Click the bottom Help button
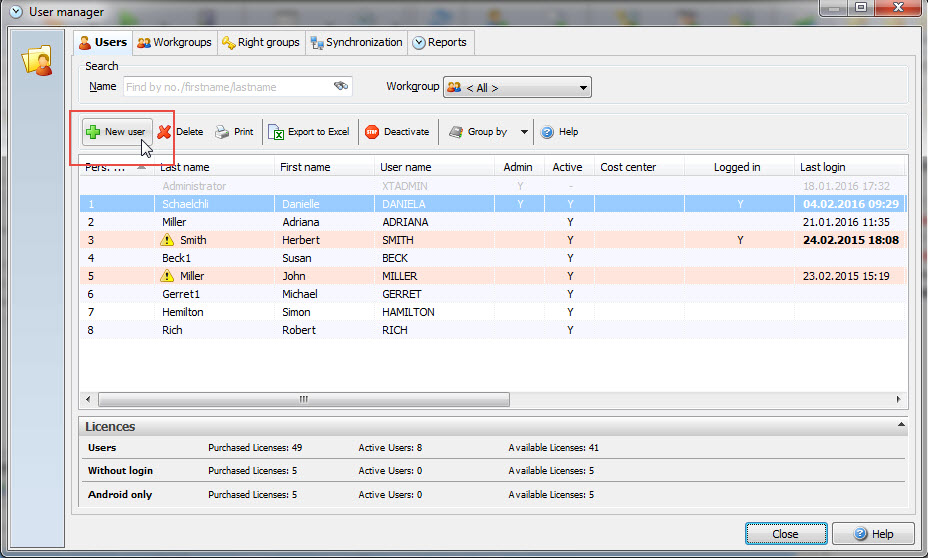 [x=872, y=534]
